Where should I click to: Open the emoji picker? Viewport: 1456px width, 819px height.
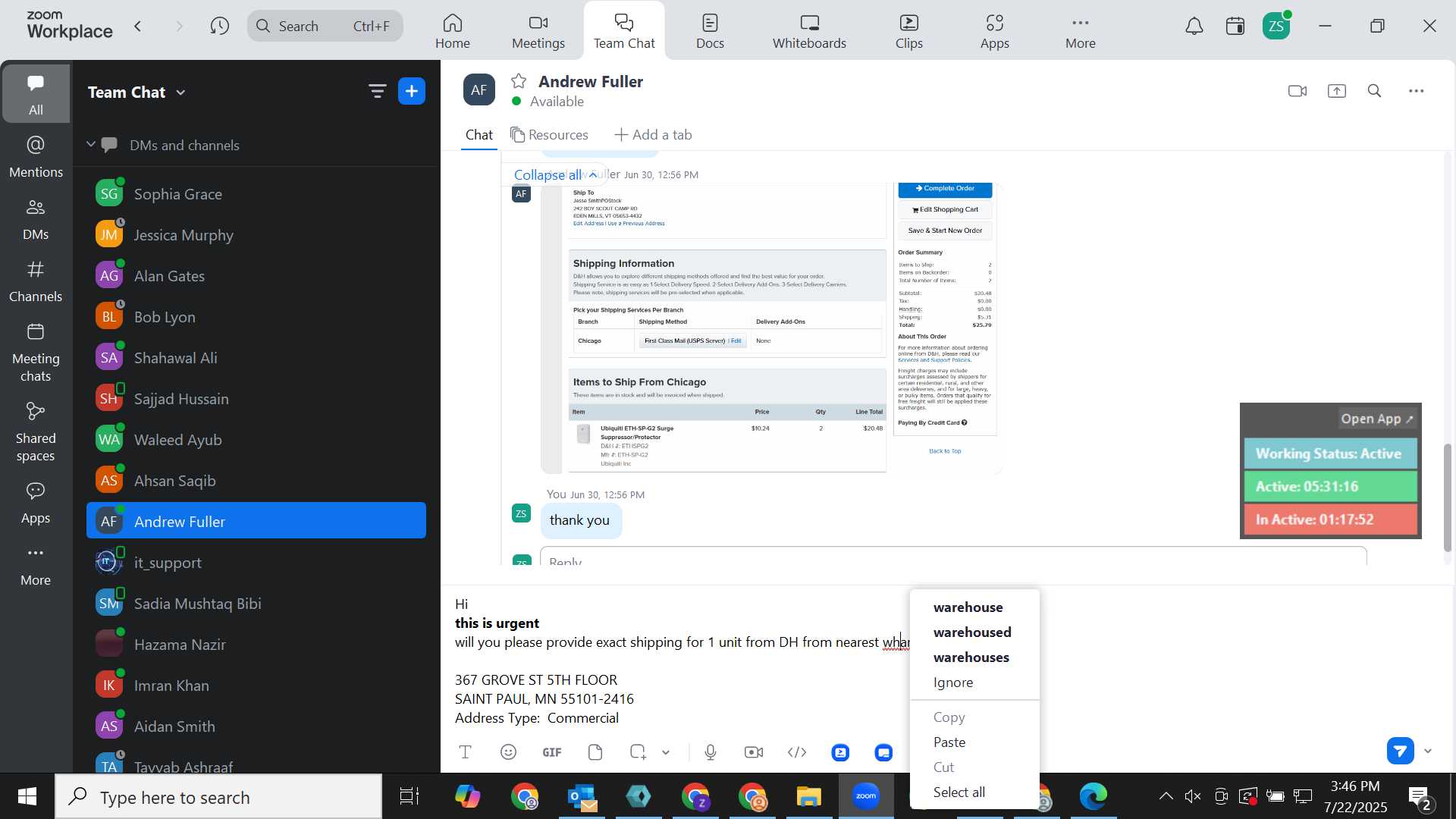[509, 752]
